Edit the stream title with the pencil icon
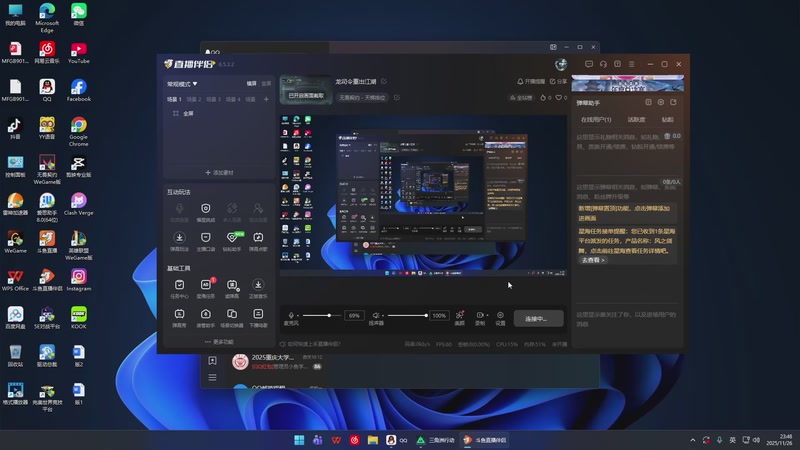The image size is (800, 450). pyautogui.click(x=384, y=81)
